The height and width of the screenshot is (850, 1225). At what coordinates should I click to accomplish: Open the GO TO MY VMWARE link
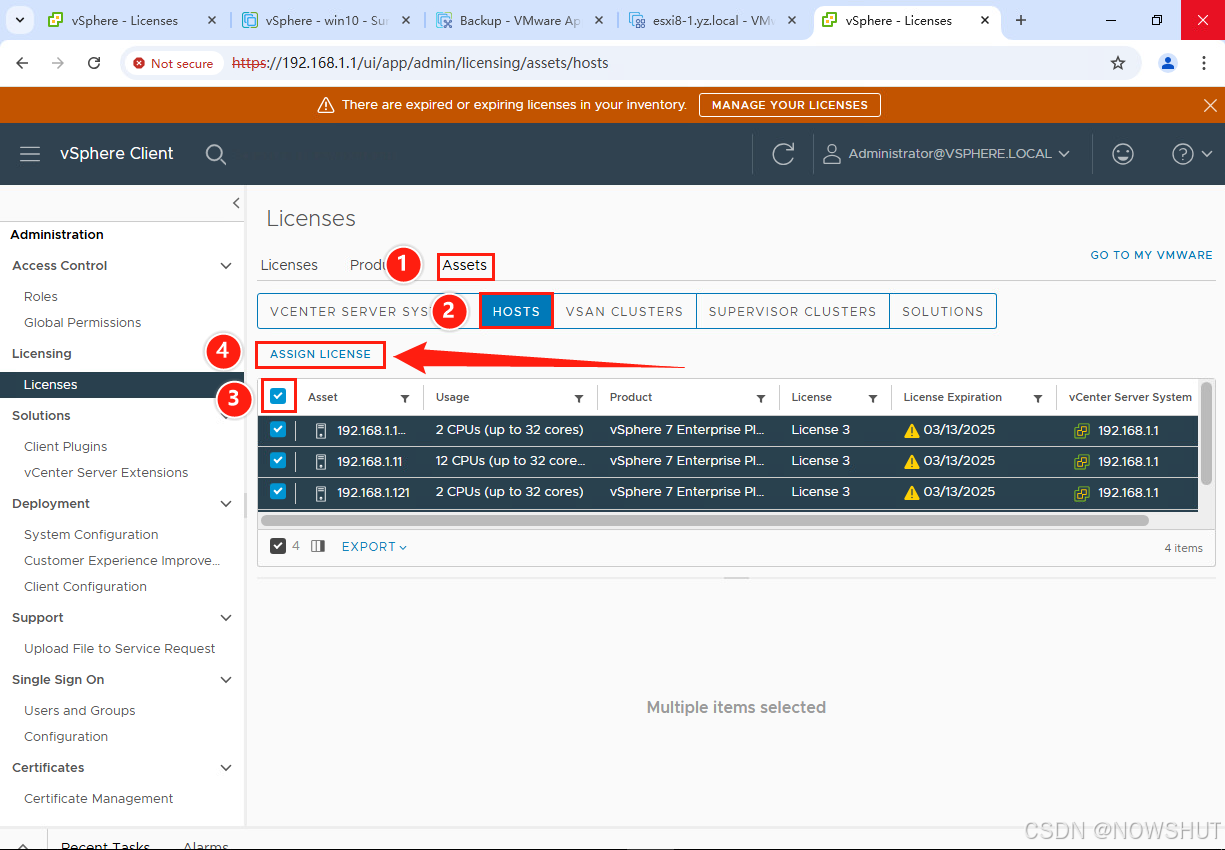pos(1151,255)
